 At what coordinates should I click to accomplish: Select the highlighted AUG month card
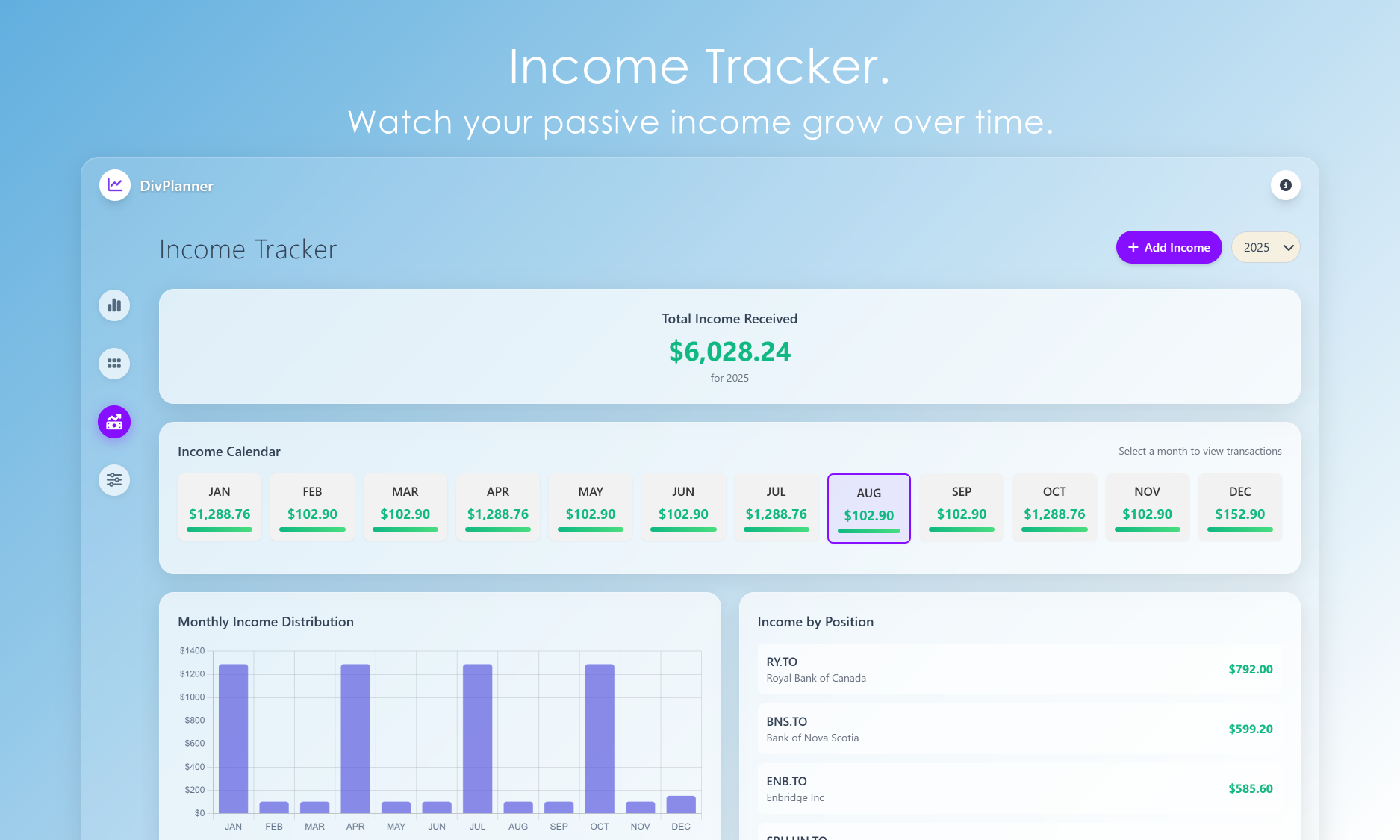869,508
